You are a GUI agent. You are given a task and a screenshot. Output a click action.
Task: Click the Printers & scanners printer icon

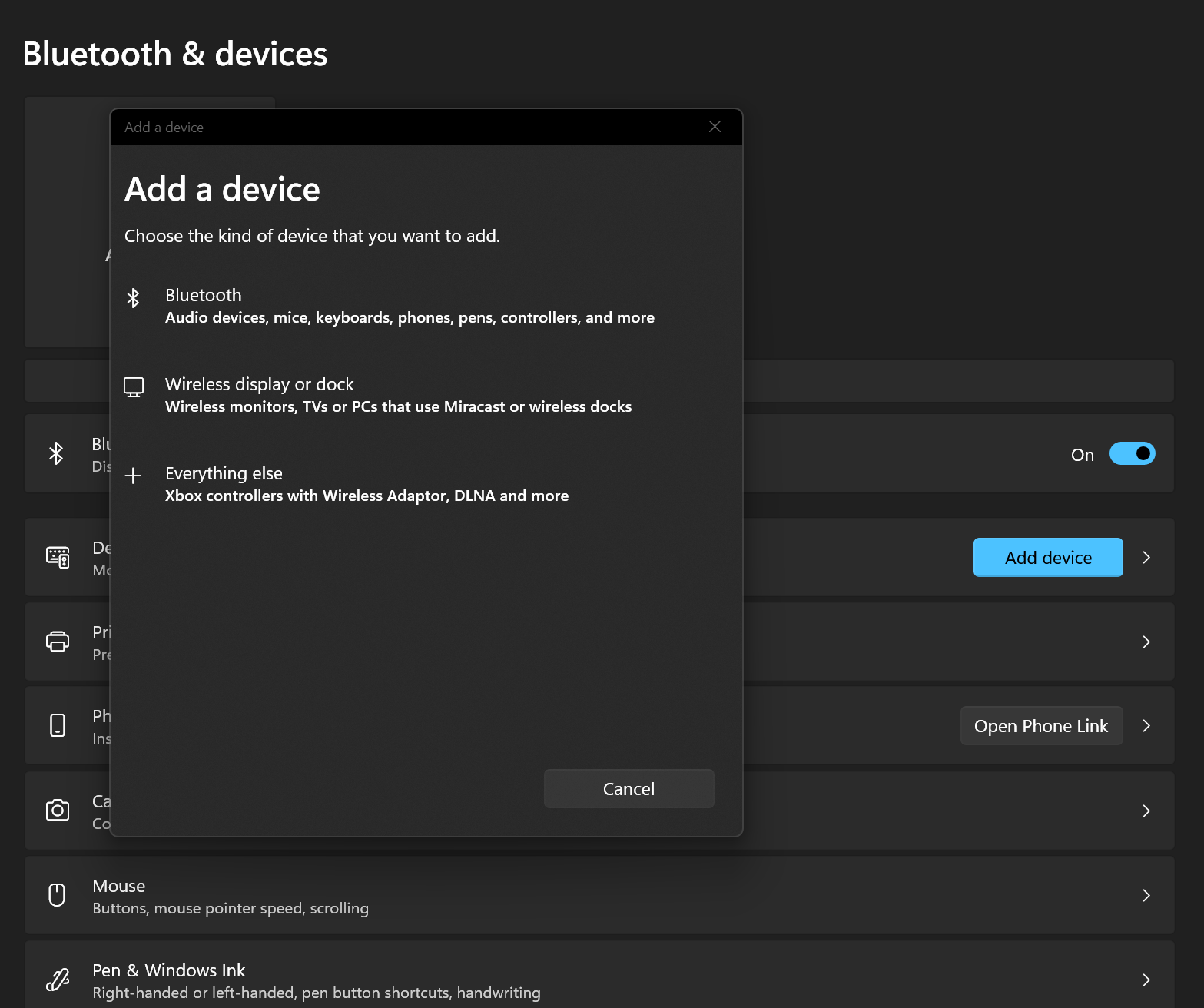(58, 642)
